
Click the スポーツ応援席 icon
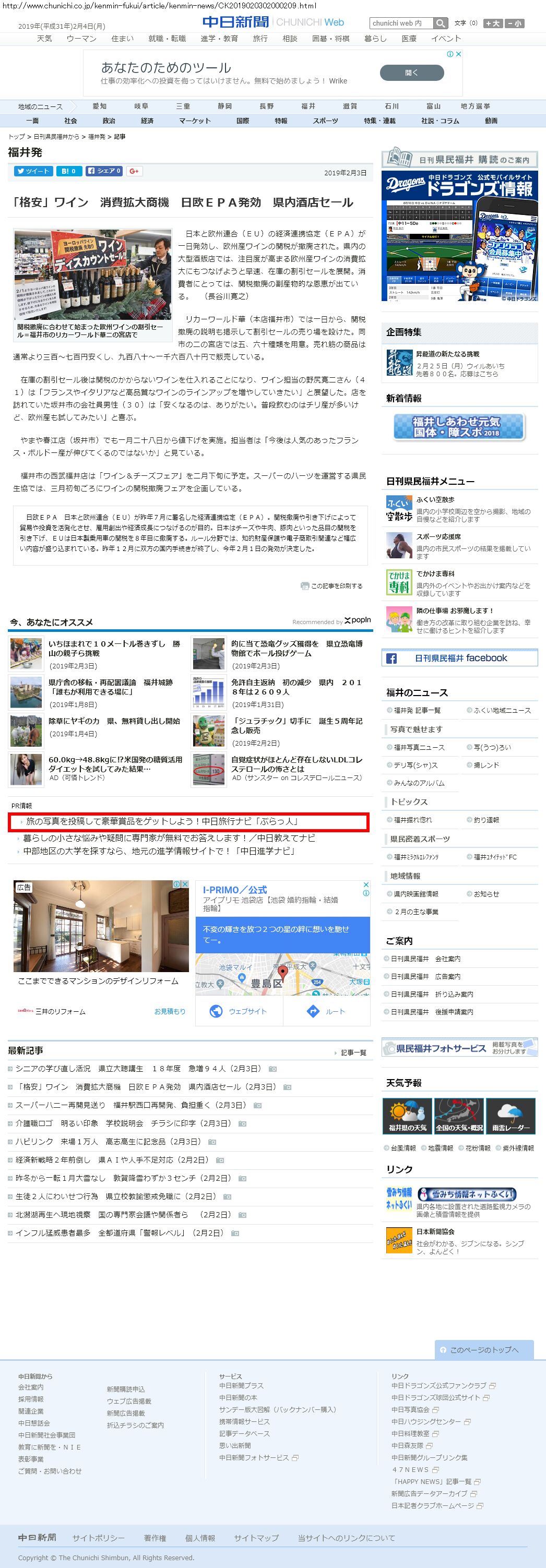click(x=399, y=545)
